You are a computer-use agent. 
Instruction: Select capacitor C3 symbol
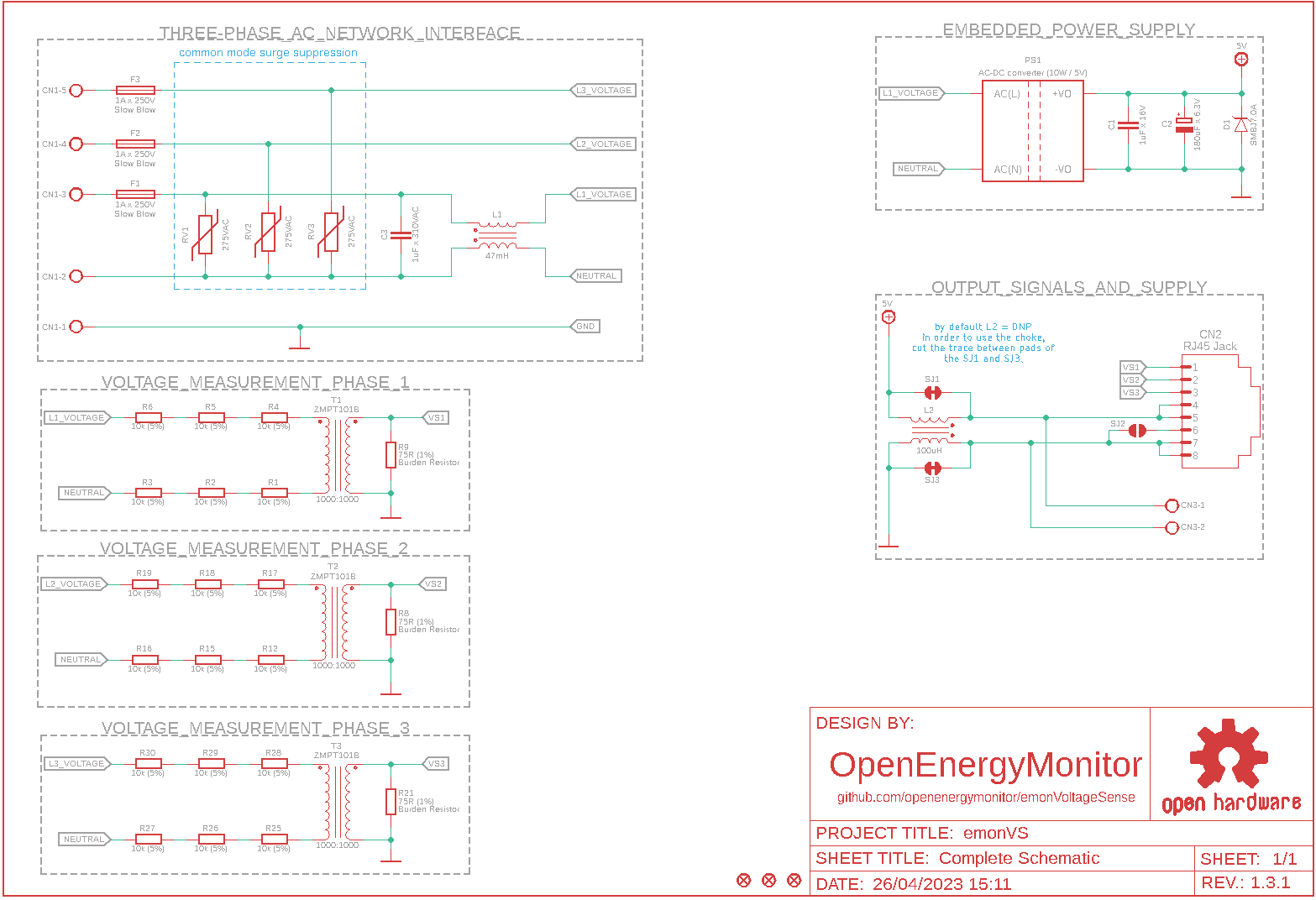tap(401, 235)
